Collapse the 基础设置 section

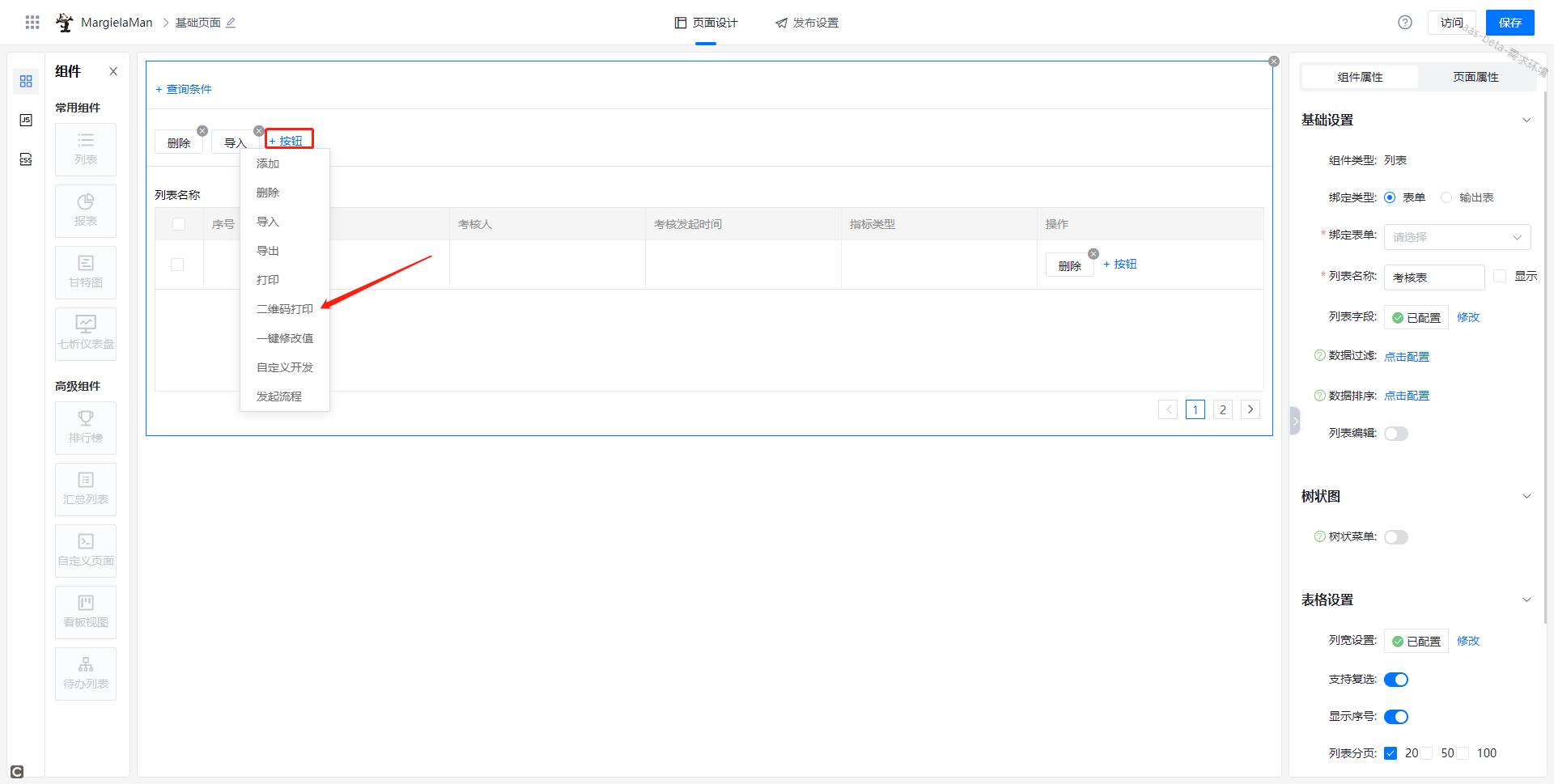tap(1526, 120)
